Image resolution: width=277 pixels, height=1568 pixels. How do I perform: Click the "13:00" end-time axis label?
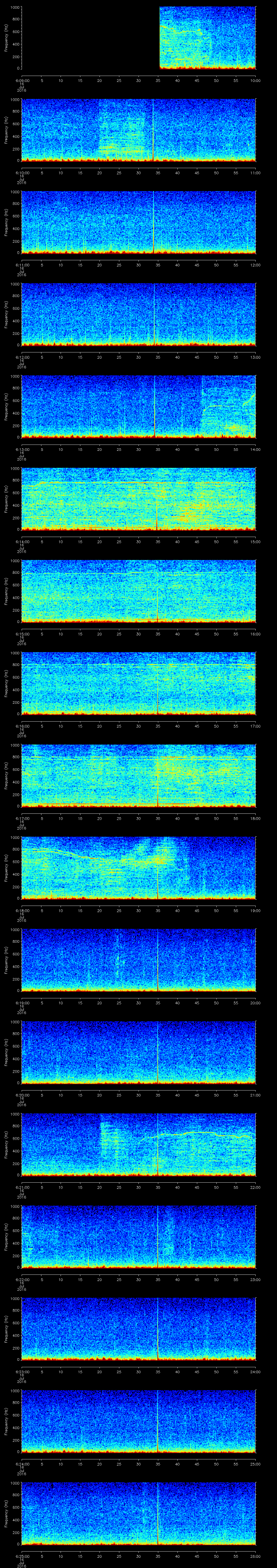coord(255,357)
